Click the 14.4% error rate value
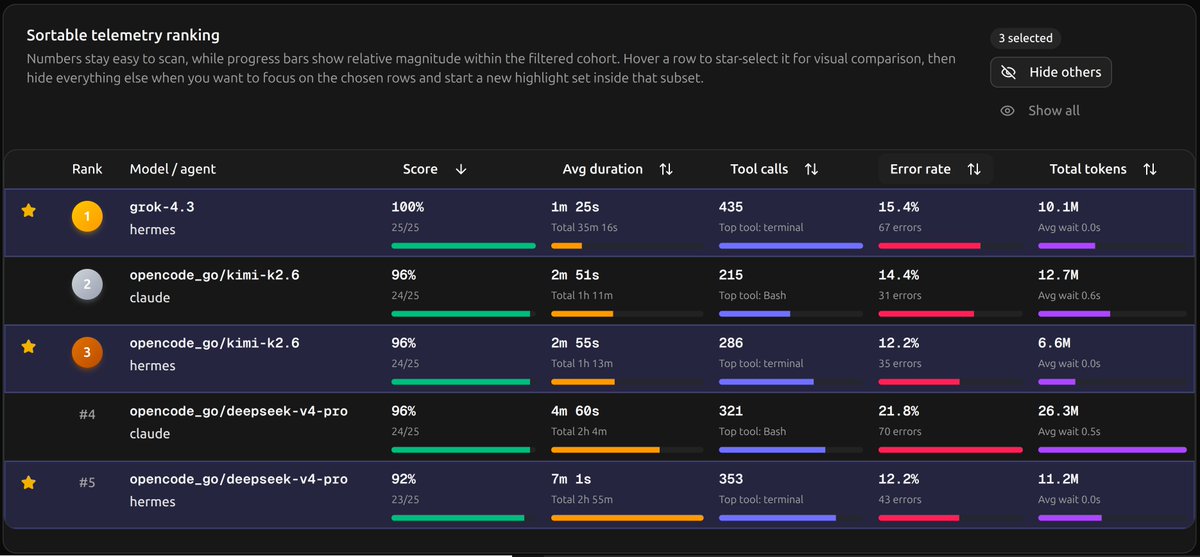Viewport: 1200px width, 557px height. point(899,275)
